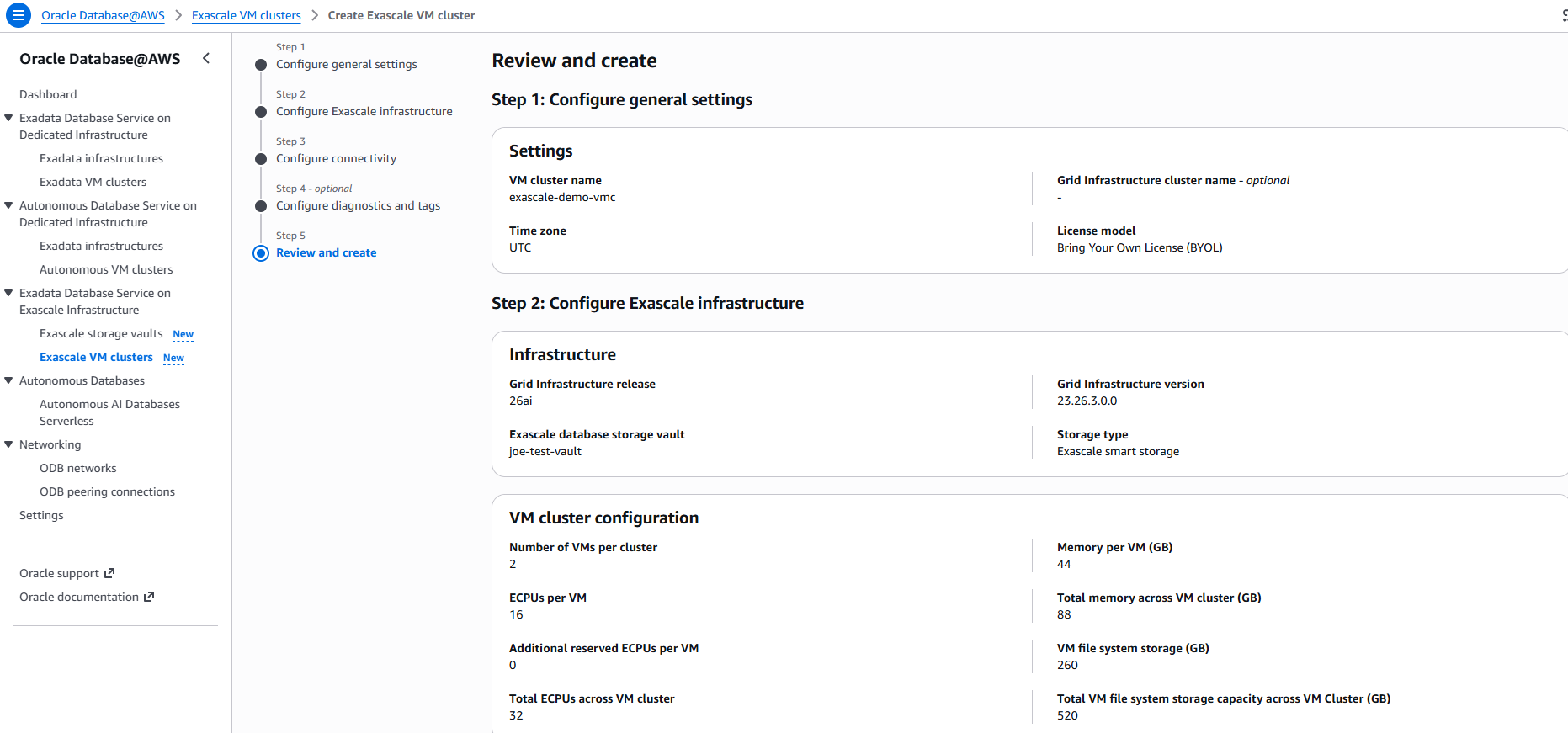Image resolution: width=1568 pixels, height=733 pixels.
Task: Click the Infrastructure card heading
Action: [562, 354]
